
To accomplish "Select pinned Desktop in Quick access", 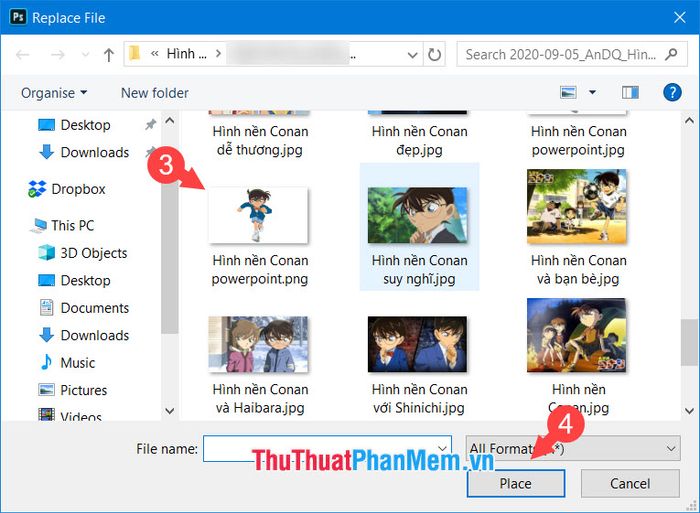I will pos(85,125).
